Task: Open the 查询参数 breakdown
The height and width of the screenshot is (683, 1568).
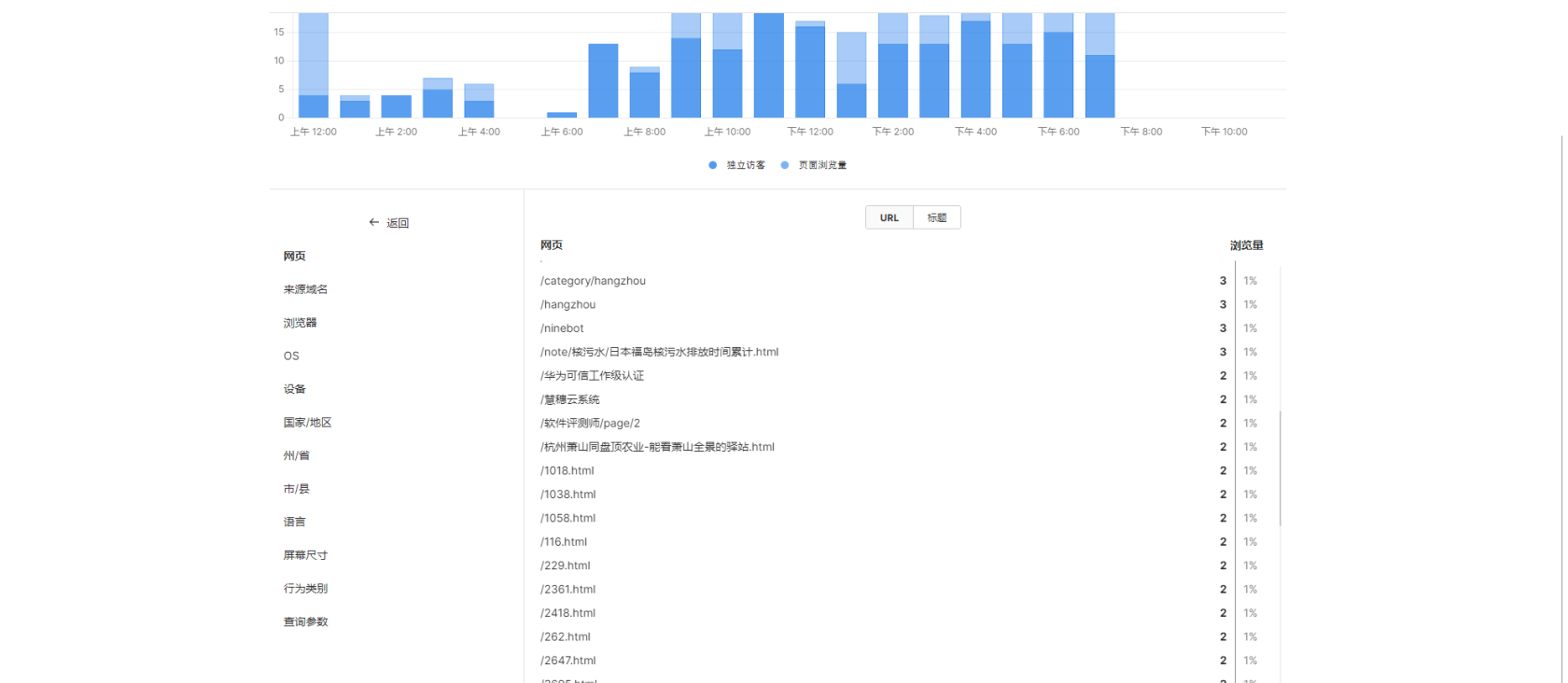Action: pos(305,621)
